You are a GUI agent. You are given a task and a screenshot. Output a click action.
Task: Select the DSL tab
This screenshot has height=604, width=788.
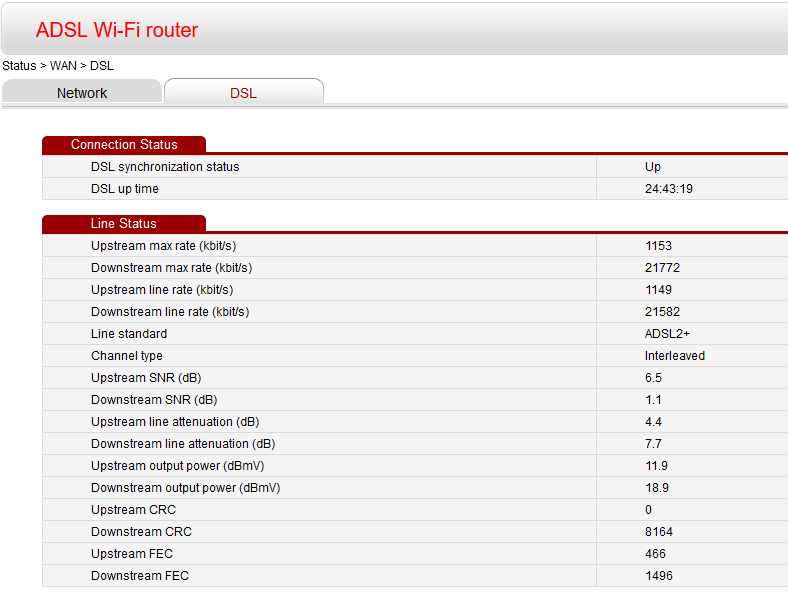click(243, 93)
